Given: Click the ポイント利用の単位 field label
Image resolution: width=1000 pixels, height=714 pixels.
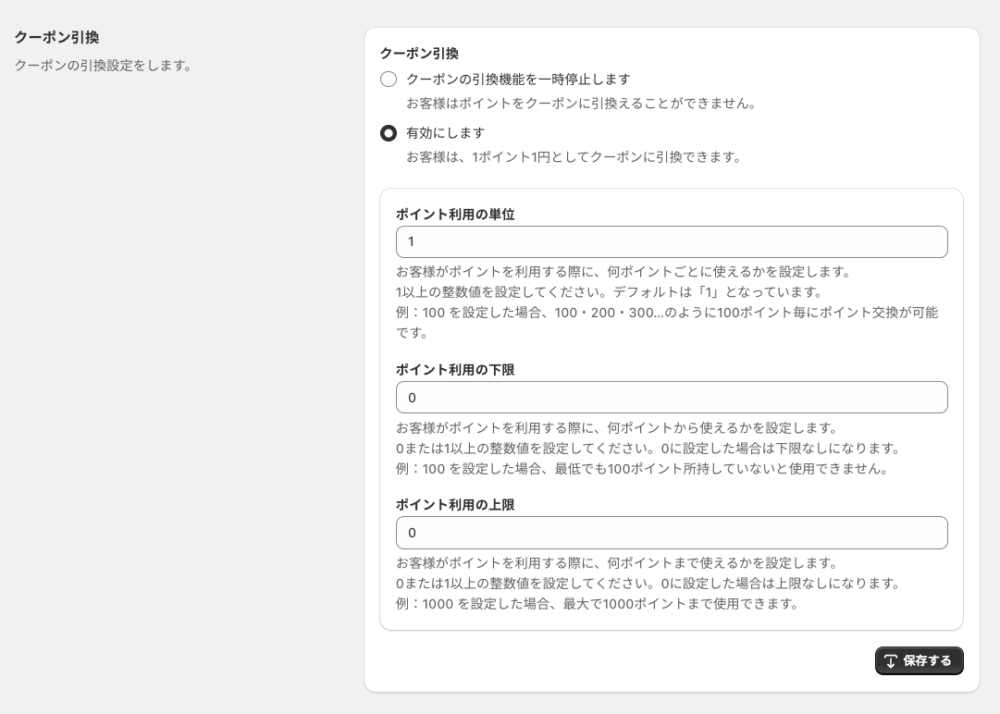Looking at the screenshot, I should (x=455, y=214).
